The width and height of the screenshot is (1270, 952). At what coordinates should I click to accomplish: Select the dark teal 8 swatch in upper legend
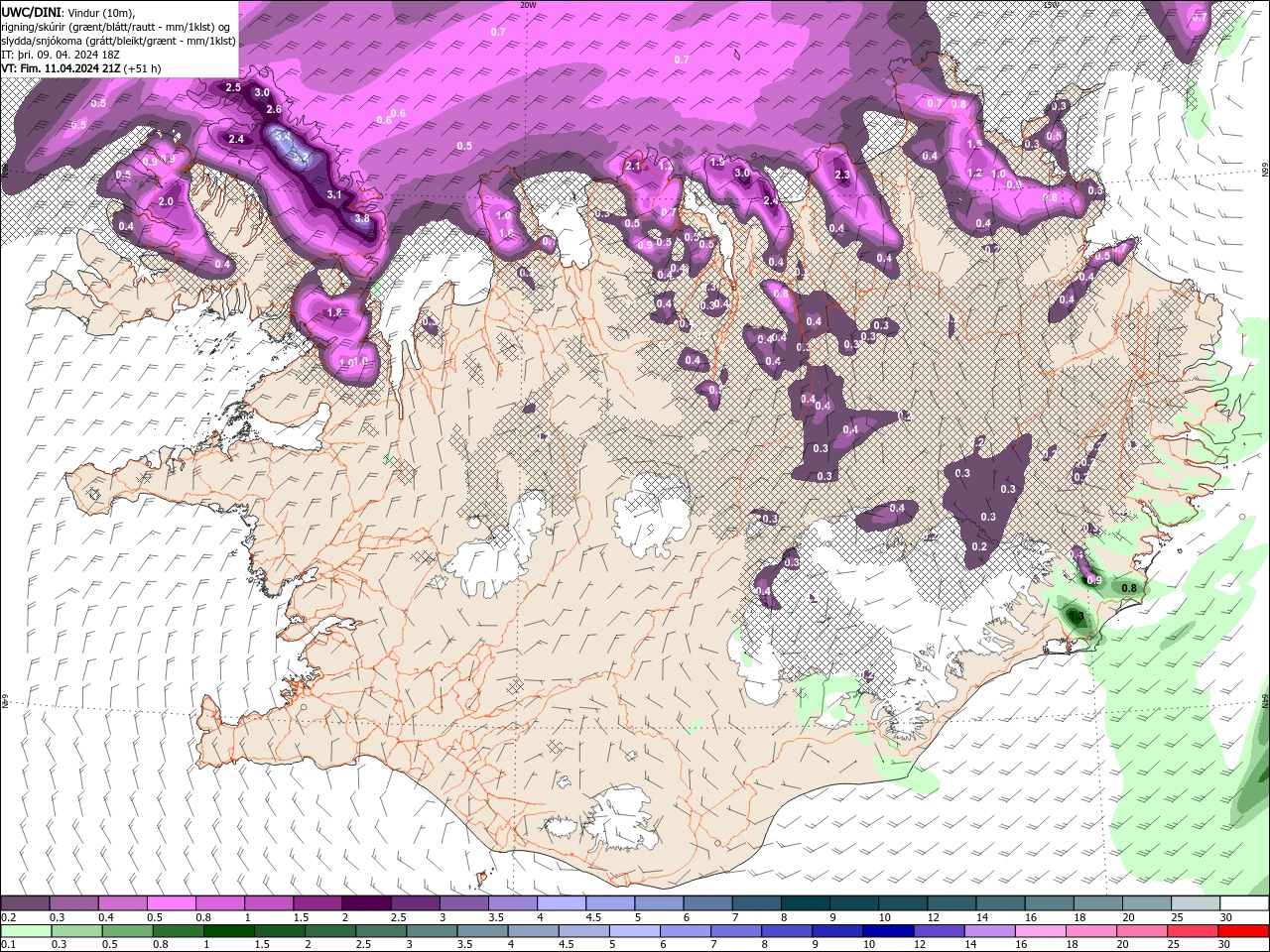click(x=806, y=903)
